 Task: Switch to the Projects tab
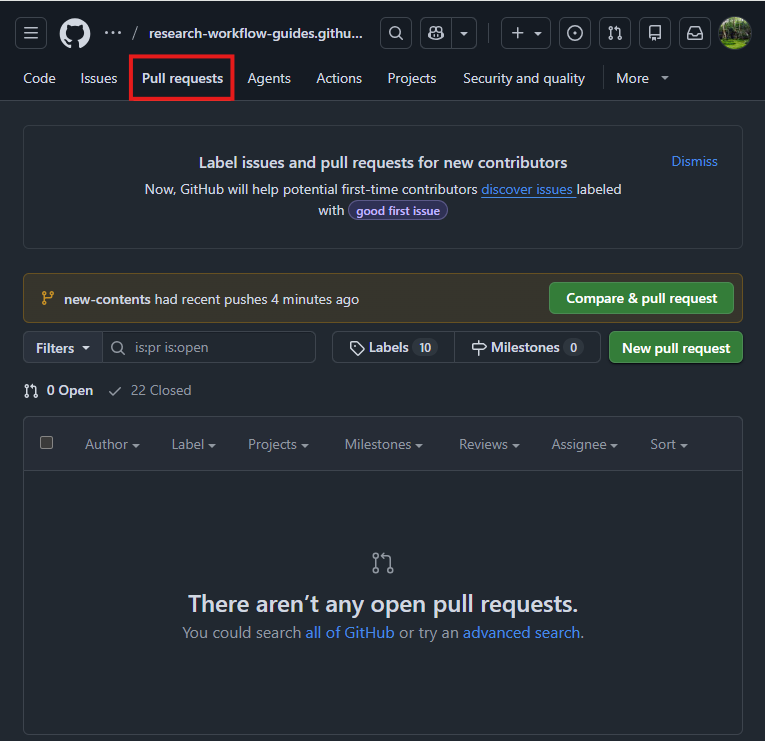pos(411,78)
